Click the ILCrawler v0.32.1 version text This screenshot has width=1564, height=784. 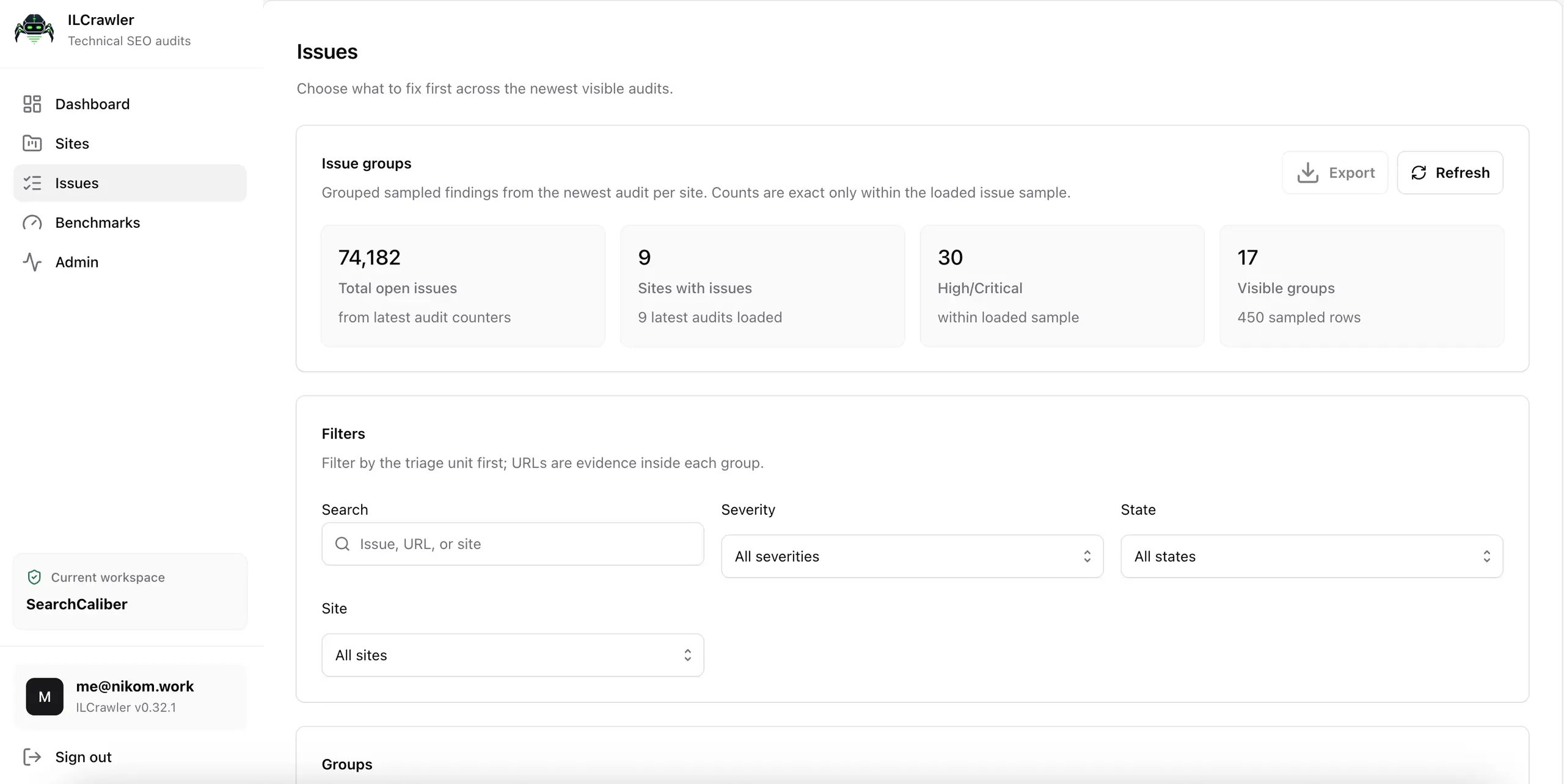coord(126,707)
